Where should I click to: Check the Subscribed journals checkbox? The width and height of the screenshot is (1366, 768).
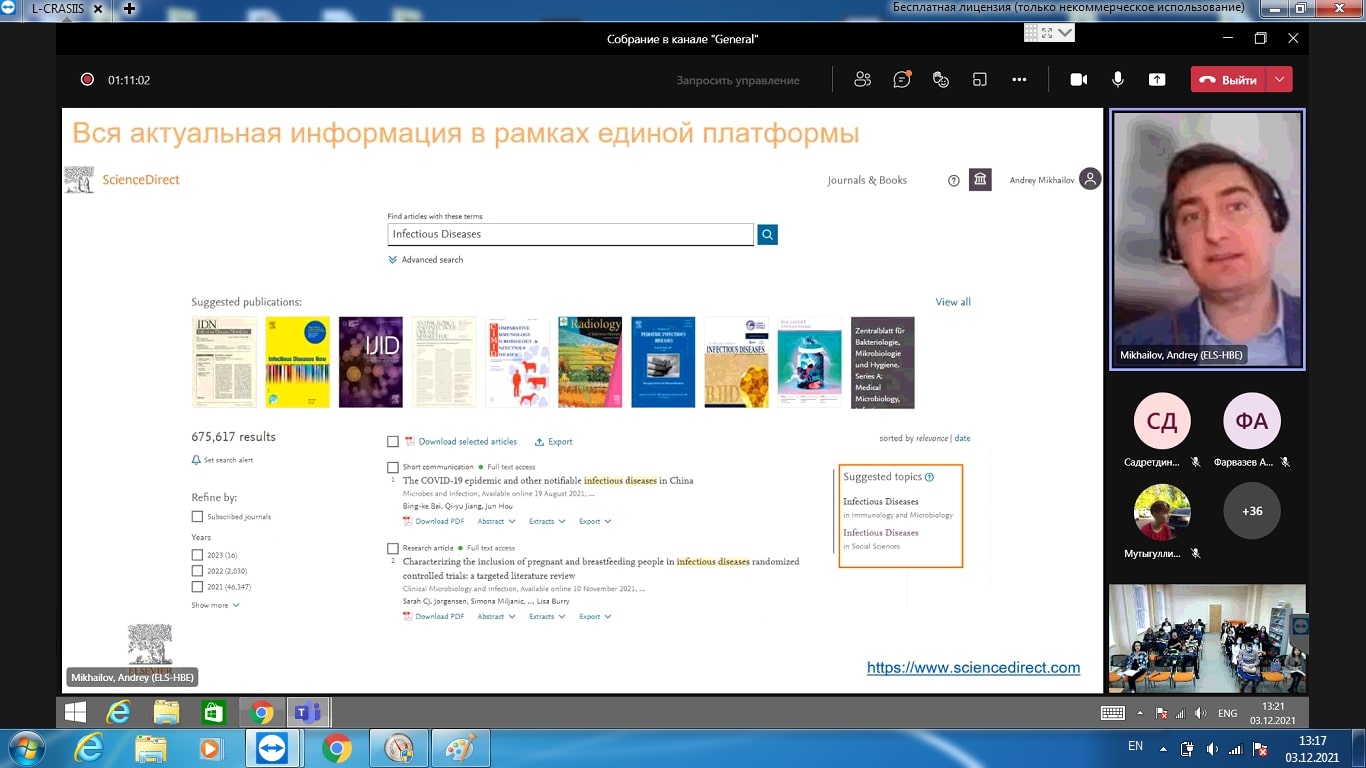197,517
